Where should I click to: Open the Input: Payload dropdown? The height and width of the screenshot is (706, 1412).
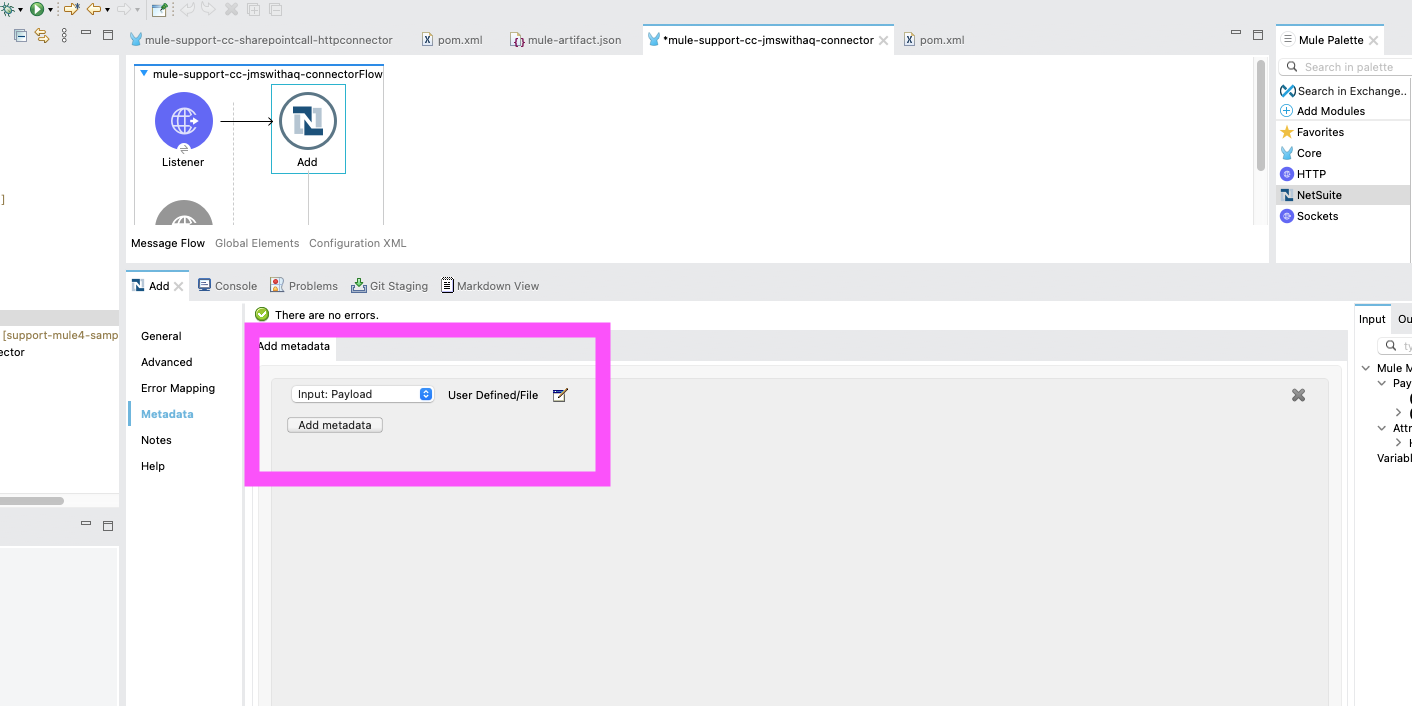click(x=362, y=395)
